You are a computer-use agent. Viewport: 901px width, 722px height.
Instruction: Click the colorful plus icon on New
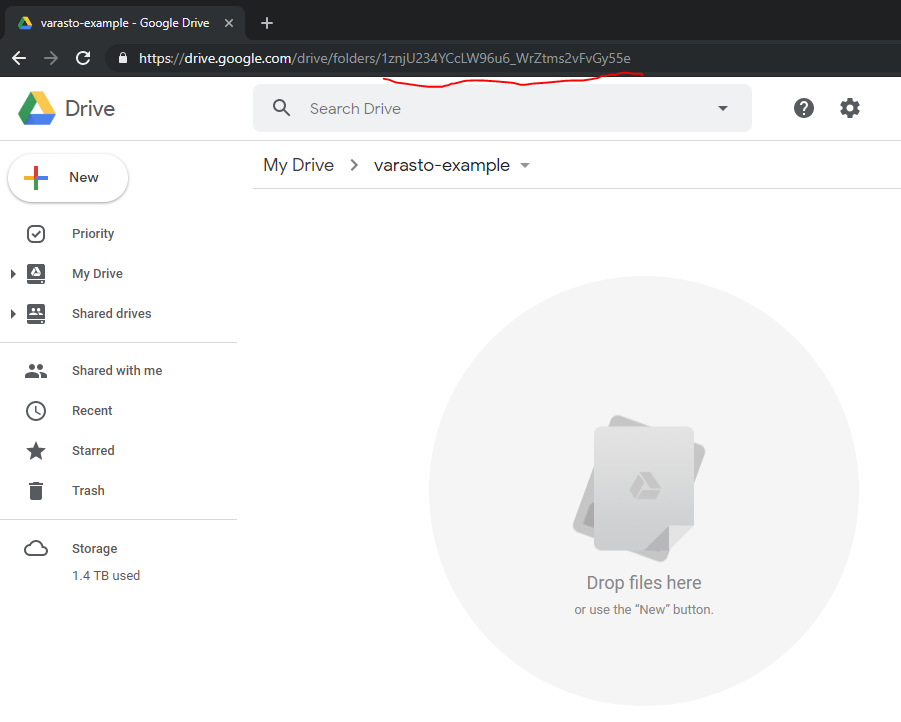[x=36, y=178]
